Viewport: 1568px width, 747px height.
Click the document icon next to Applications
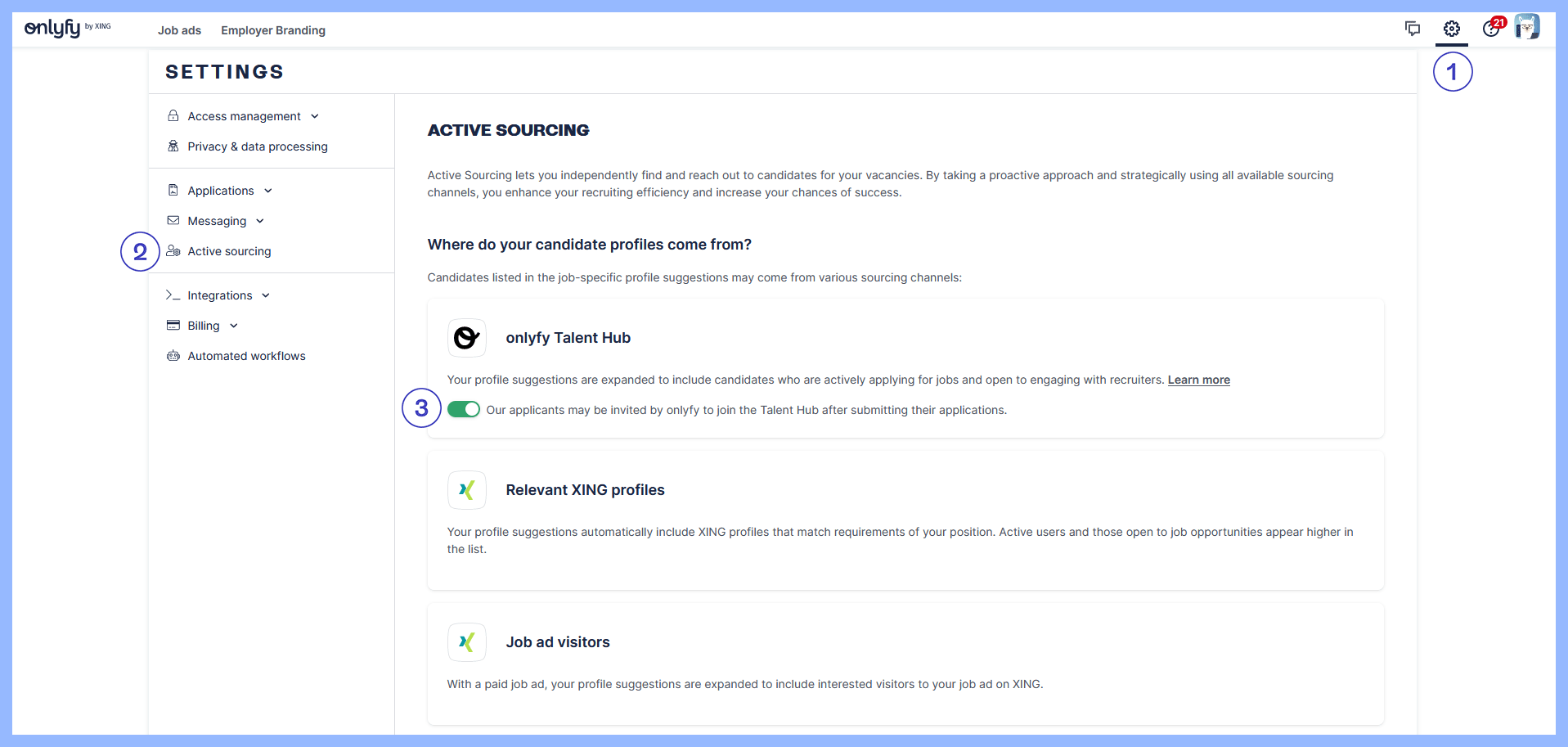point(173,190)
